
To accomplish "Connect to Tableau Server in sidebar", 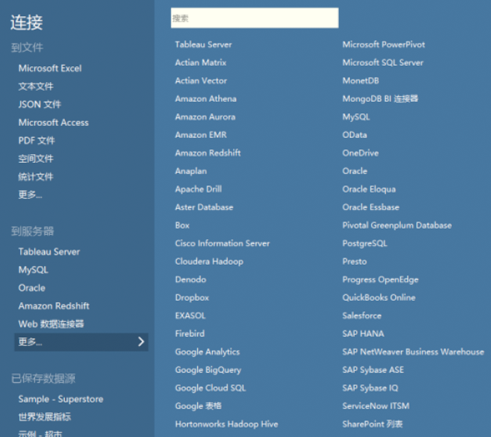I will (x=49, y=252).
